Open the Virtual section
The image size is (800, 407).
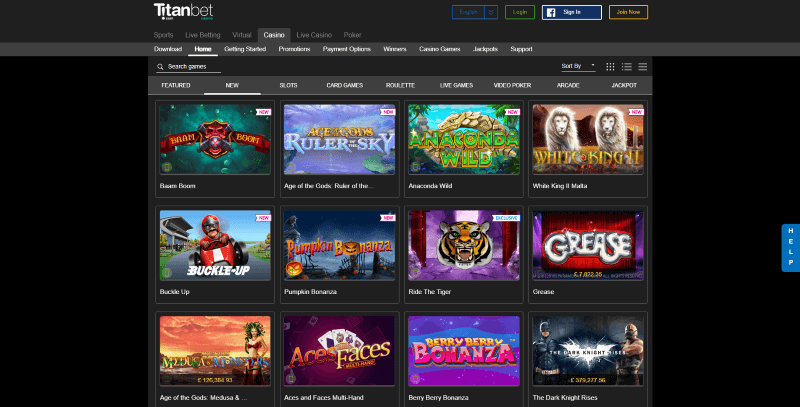pyautogui.click(x=242, y=35)
